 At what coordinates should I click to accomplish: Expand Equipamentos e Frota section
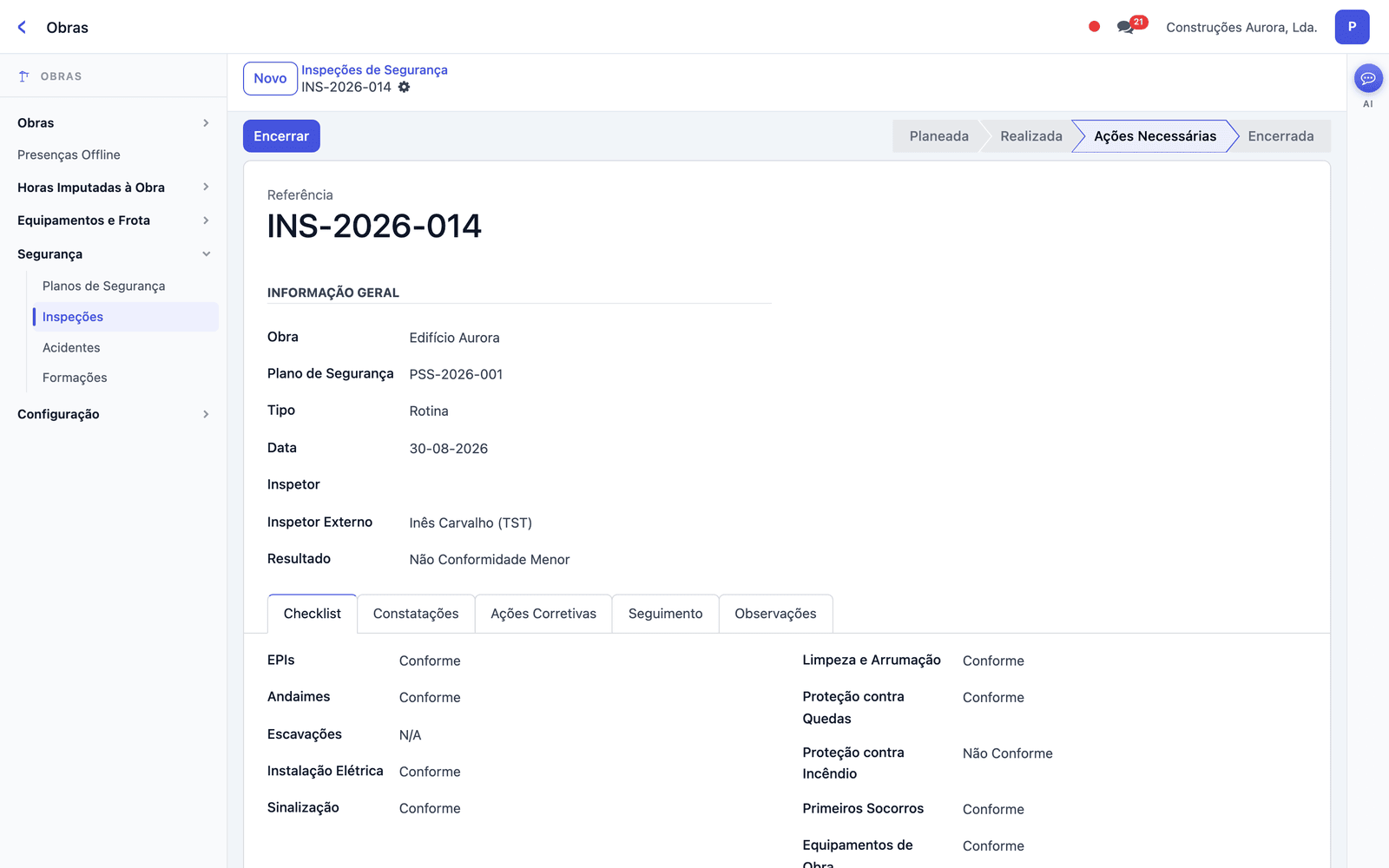tap(113, 220)
